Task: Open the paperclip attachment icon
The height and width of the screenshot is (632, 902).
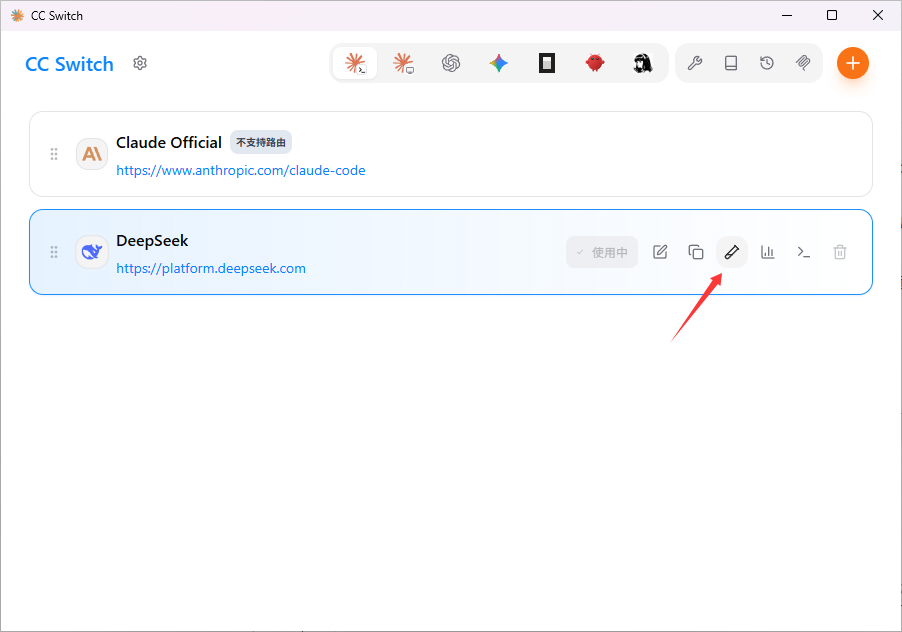Action: (803, 63)
